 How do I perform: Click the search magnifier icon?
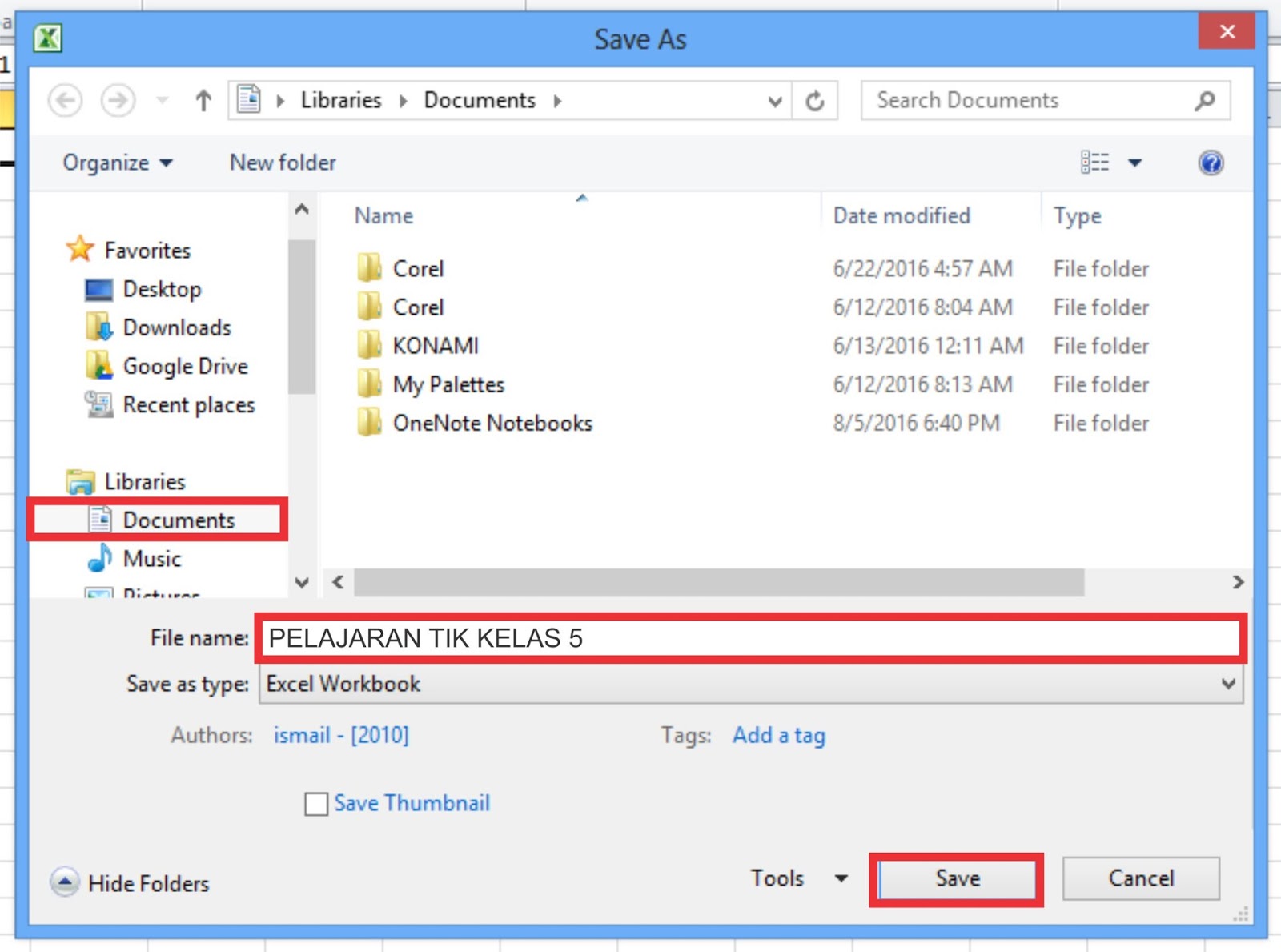coord(1205,101)
